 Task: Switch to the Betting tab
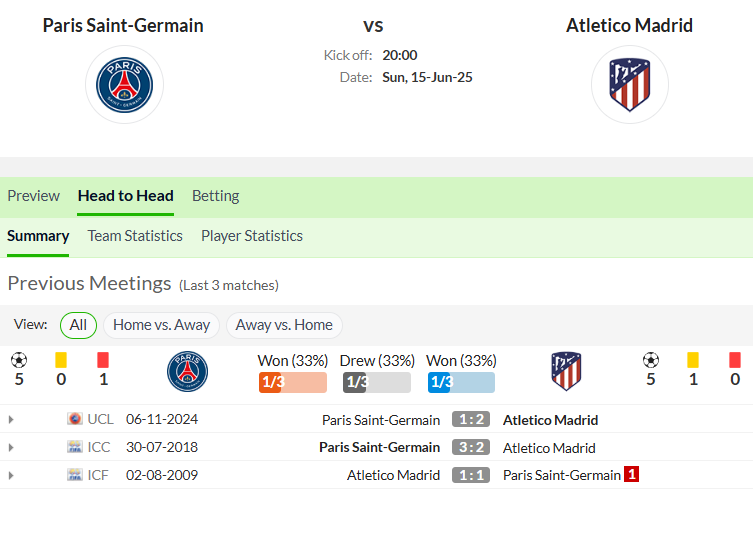click(x=216, y=196)
